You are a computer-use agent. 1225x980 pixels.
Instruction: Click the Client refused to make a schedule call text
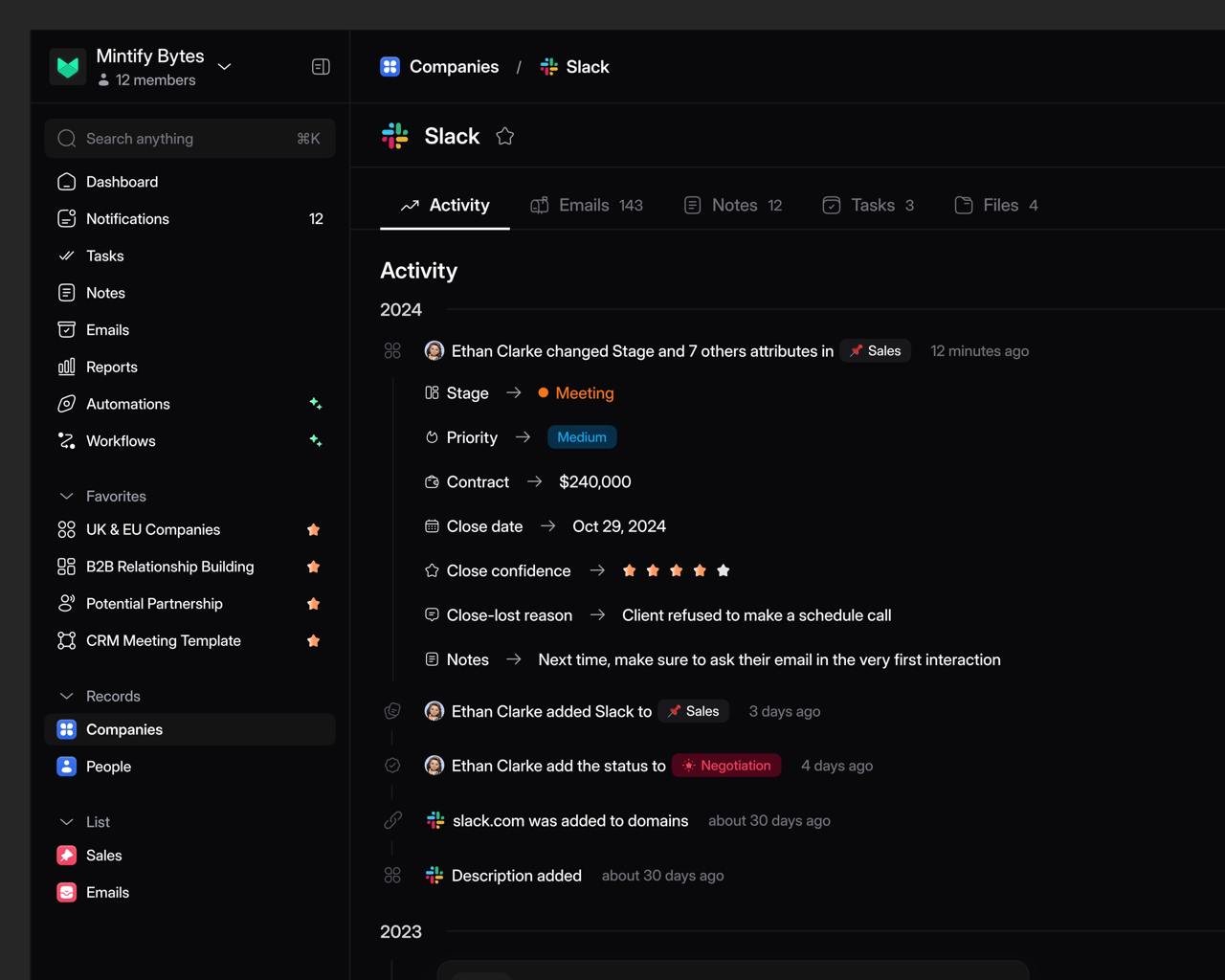757,615
